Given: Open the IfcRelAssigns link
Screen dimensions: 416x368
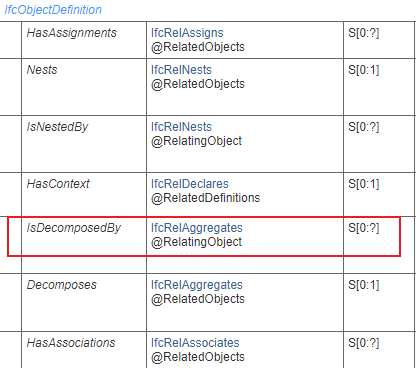Looking at the screenshot, I should click(x=187, y=33).
